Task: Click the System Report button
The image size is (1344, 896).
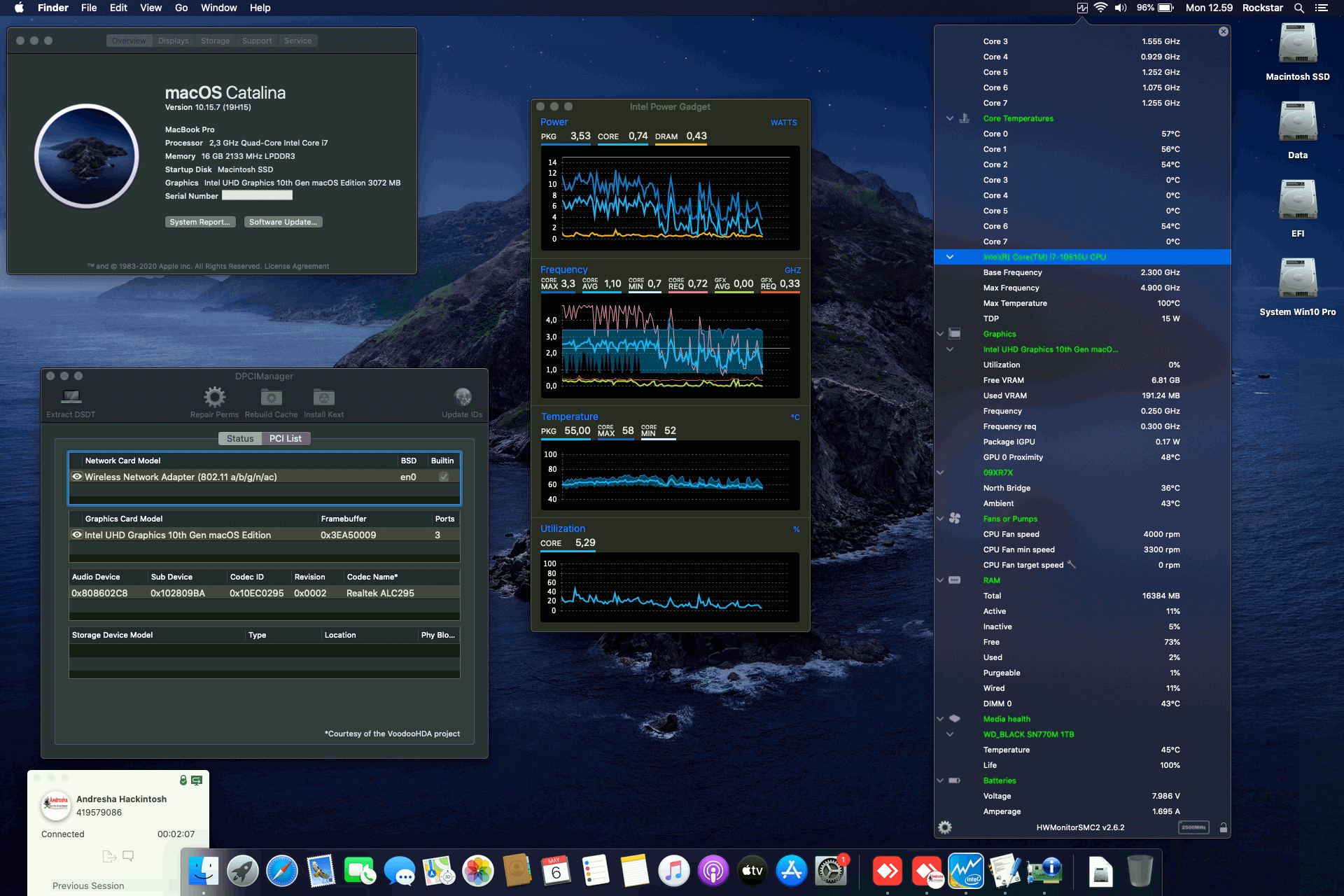Action: pyautogui.click(x=200, y=222)
